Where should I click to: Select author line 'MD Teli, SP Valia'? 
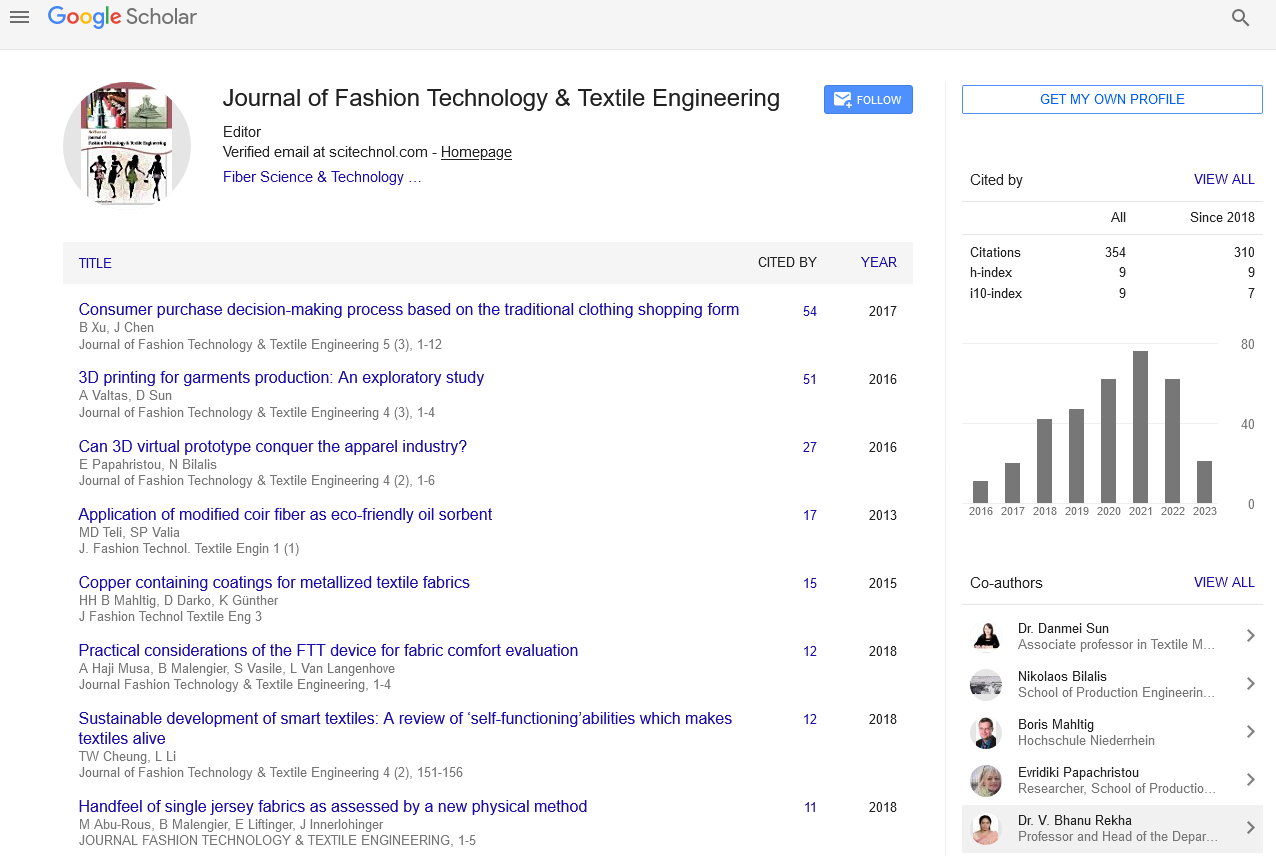pos(130,532)
